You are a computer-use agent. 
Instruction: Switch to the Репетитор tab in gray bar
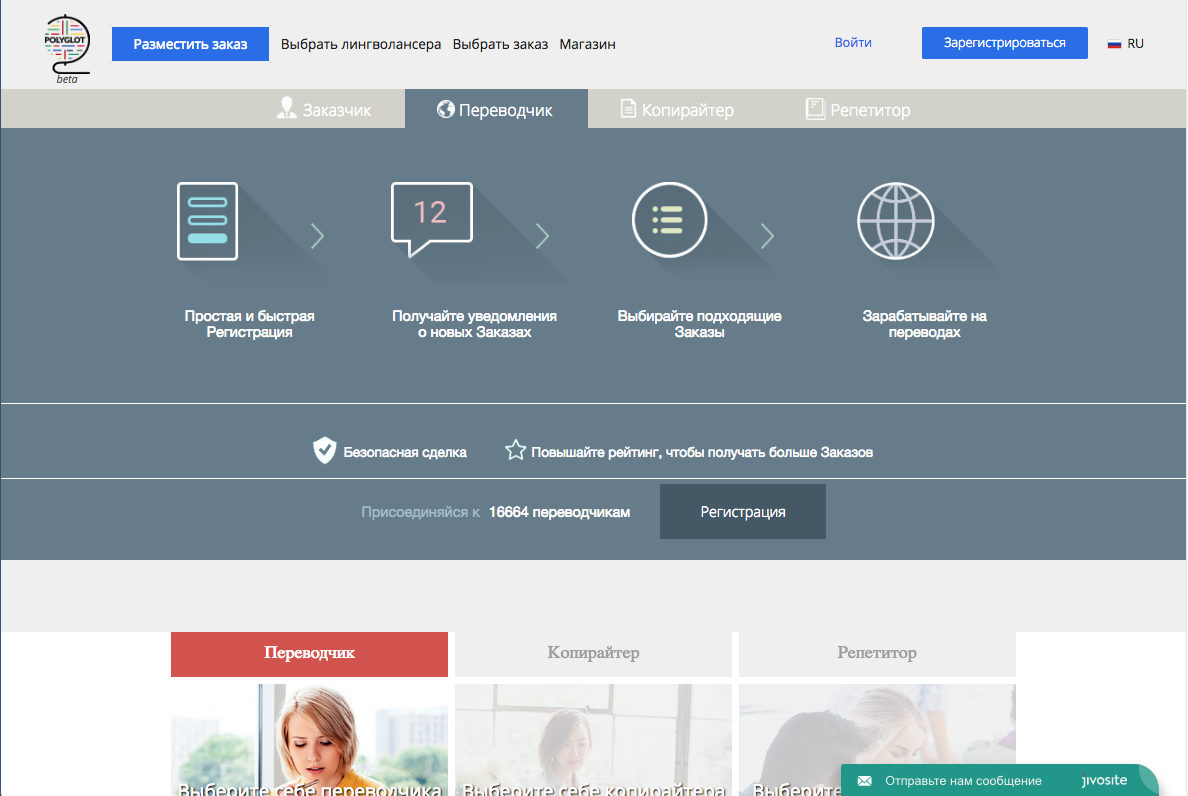tap(858, 109)
